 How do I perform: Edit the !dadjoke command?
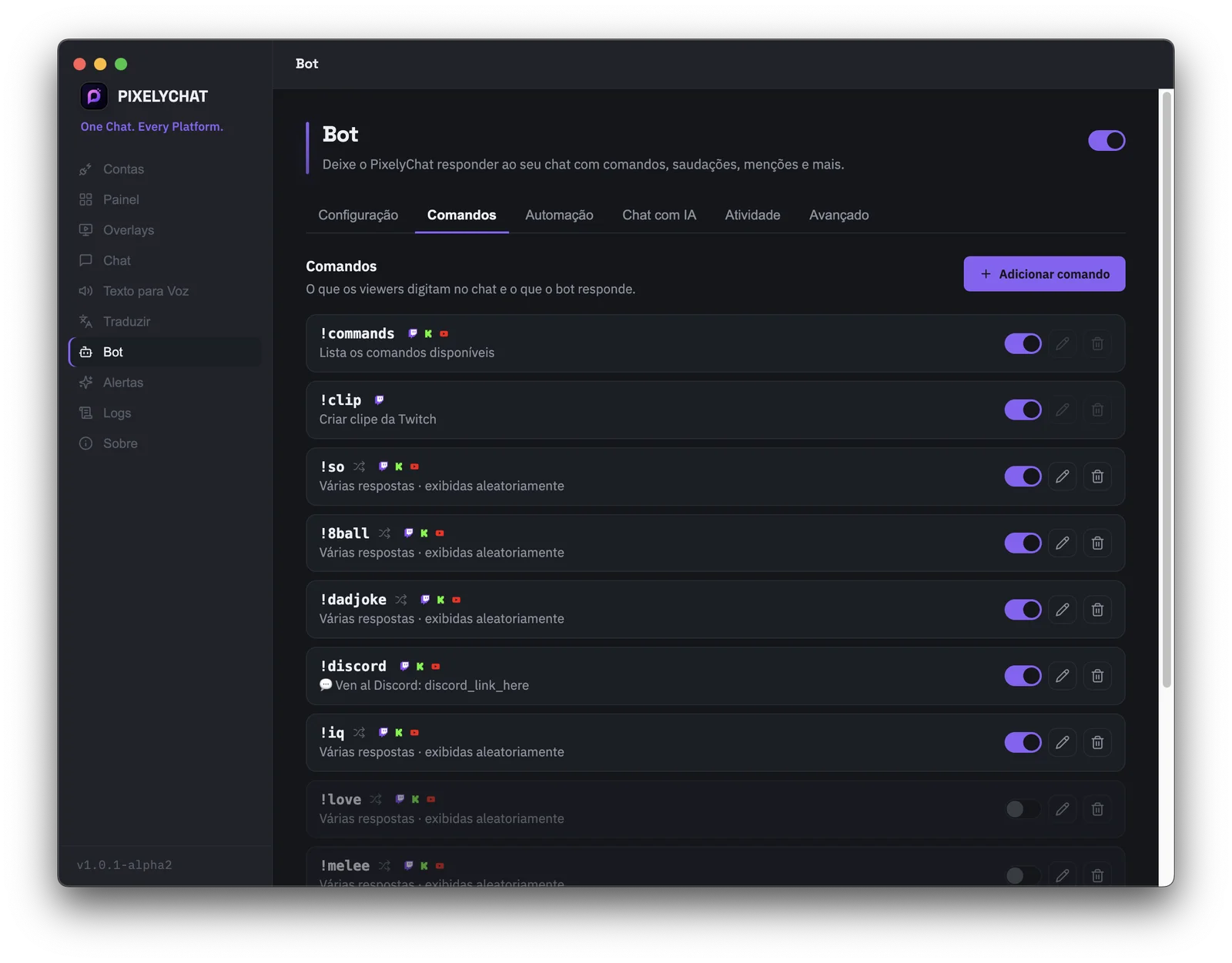pos(1062,610)
